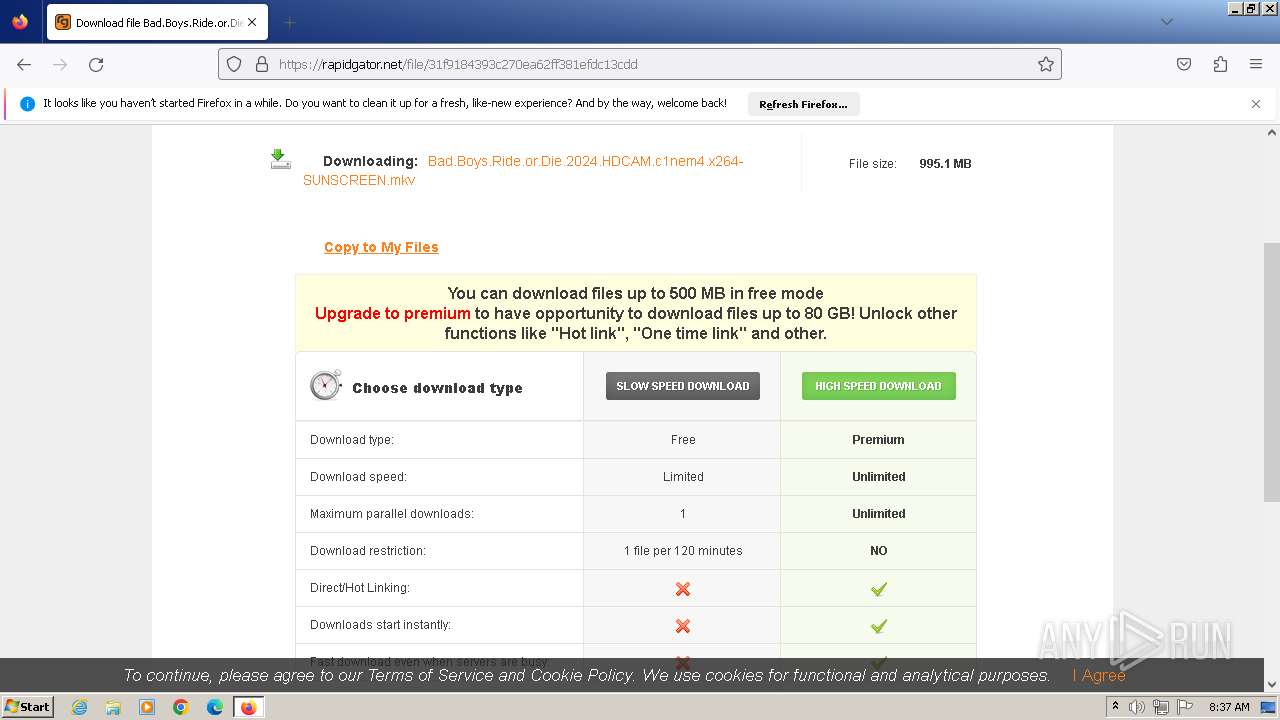This screenshot has height=720, width=1280.
Task: Launch Microsoft Edge from the taskbar
Action: tap(215, 707)
